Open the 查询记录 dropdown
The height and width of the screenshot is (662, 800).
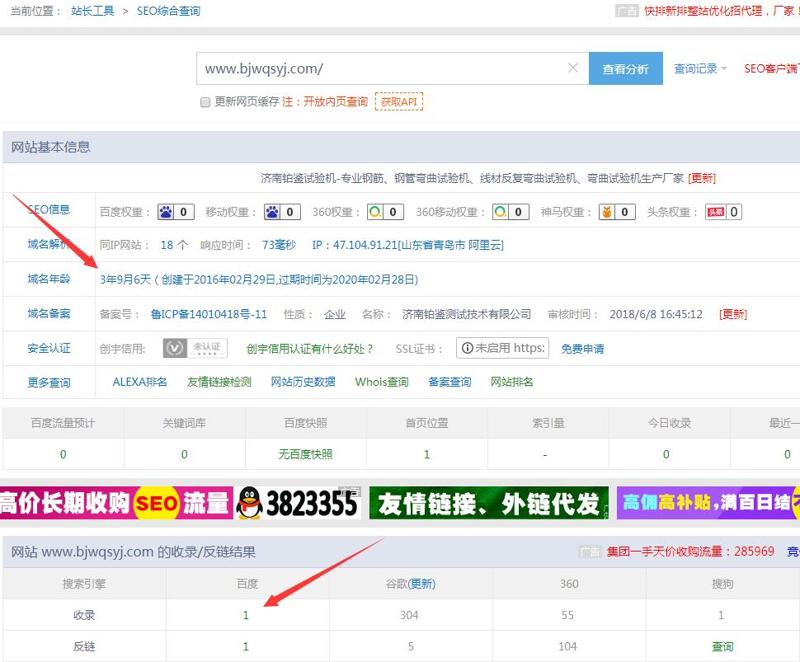[x=700, y=68]
